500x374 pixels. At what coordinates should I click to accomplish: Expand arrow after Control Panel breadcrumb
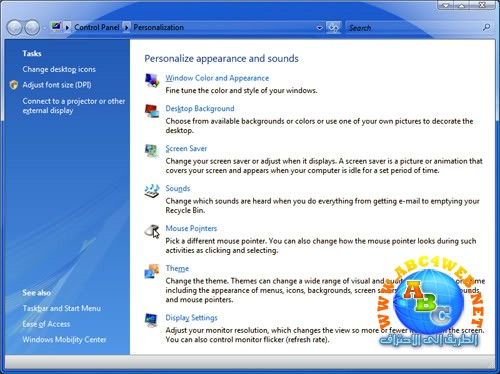126,27
